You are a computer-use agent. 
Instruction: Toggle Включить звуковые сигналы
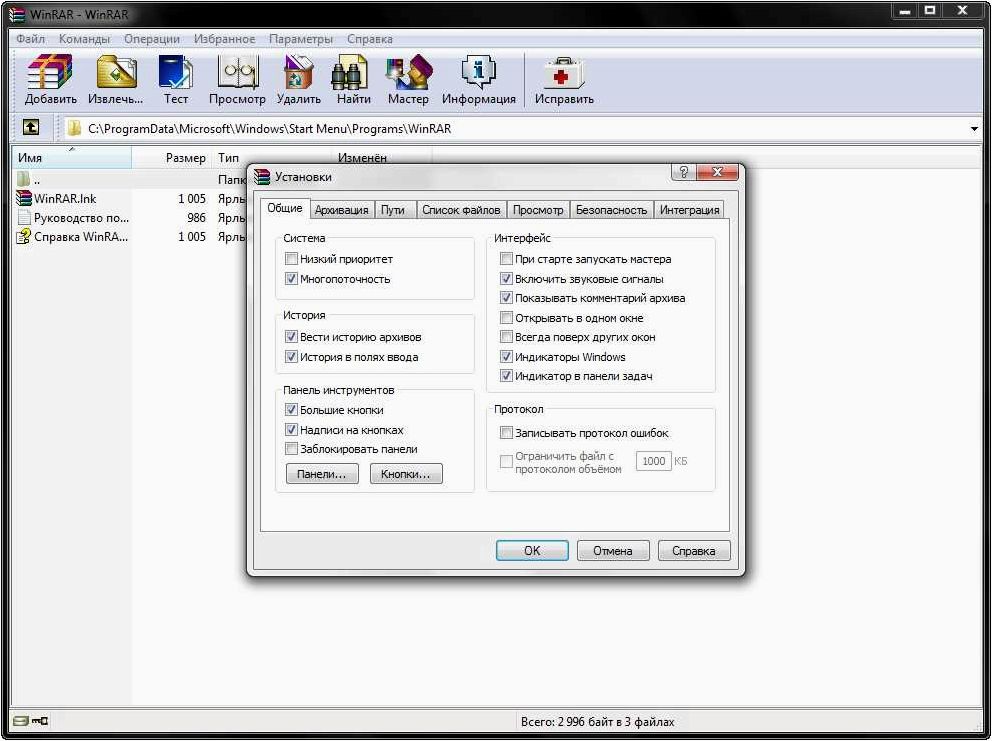(506, 278)
